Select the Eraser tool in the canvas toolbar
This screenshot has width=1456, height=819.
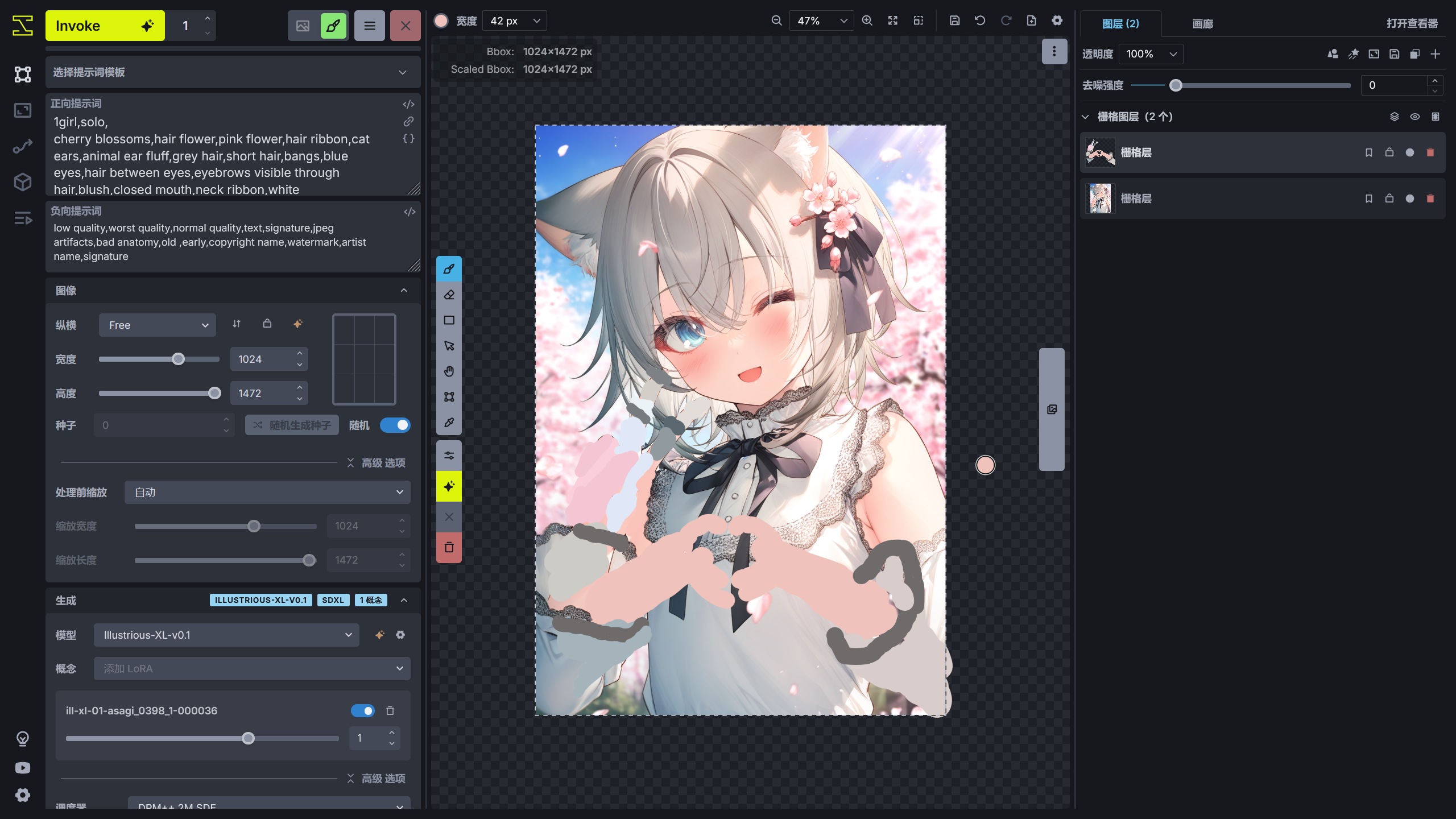(x=449, y=295)
